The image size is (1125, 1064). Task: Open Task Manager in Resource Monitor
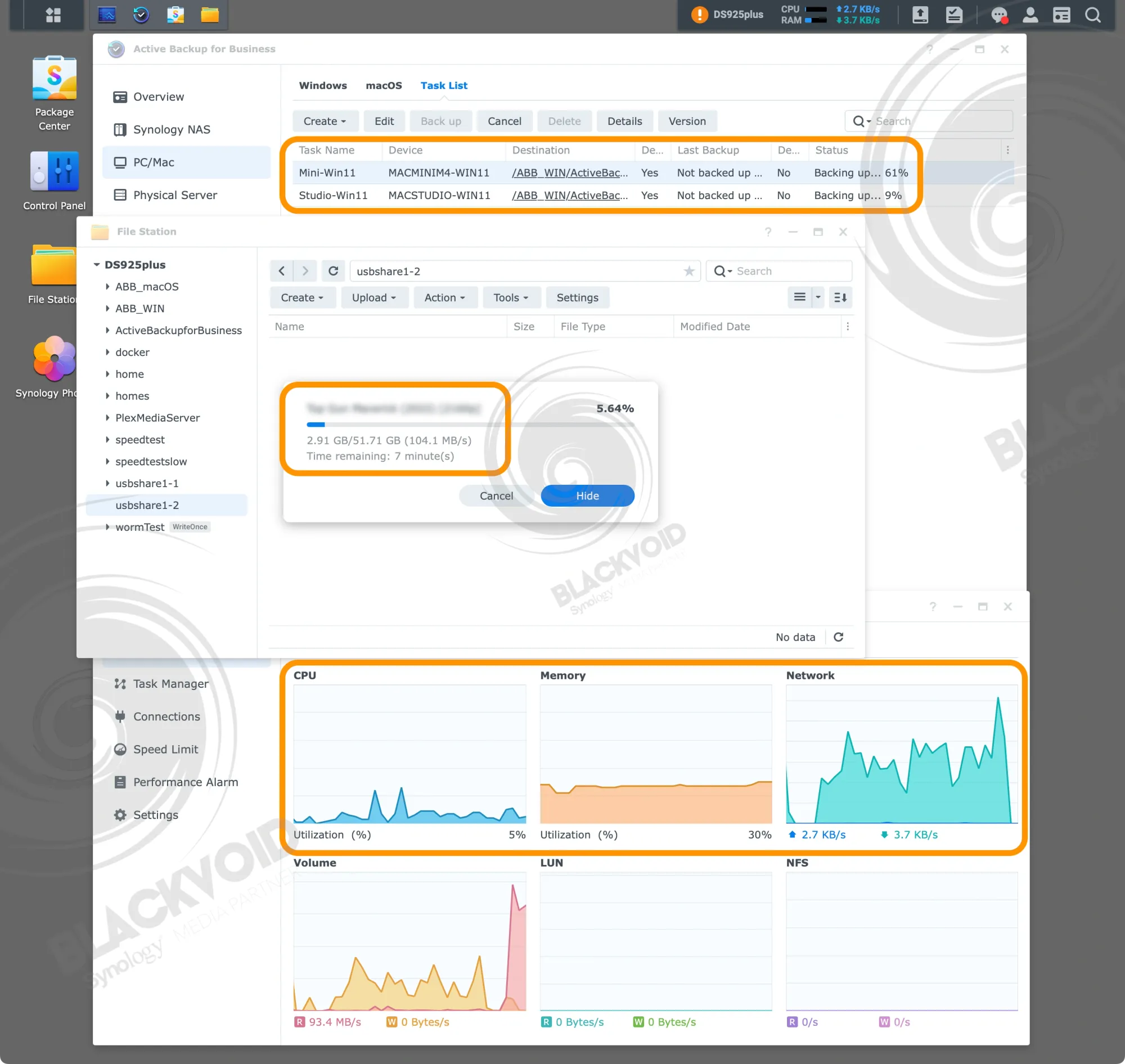pyautogui.click(x=187, y=684)
